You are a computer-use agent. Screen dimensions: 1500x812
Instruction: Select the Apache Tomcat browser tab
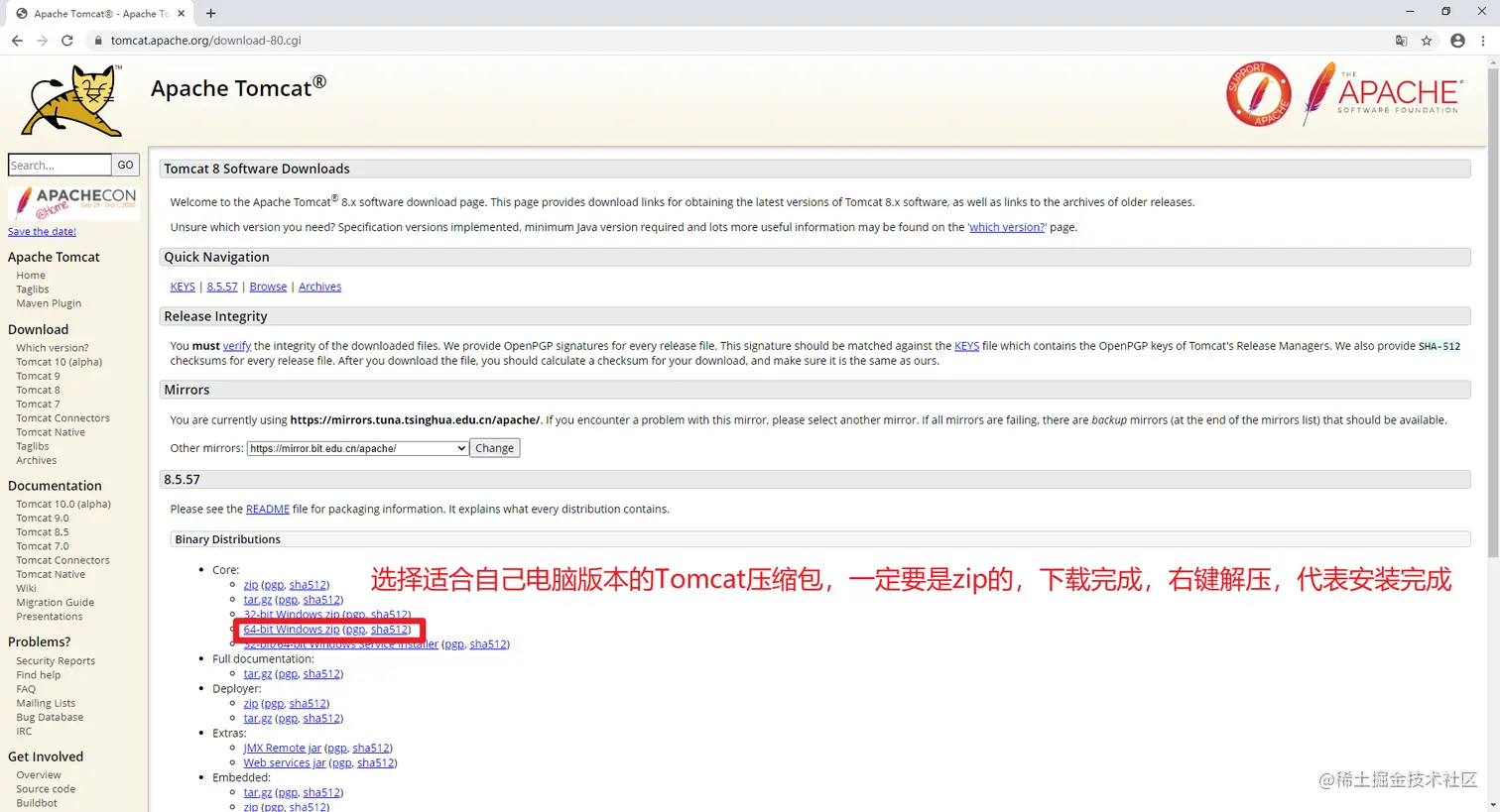[99, 13]
